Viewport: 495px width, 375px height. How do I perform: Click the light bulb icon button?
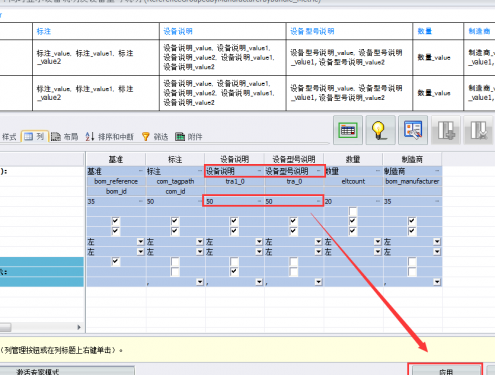coord(380,130)
